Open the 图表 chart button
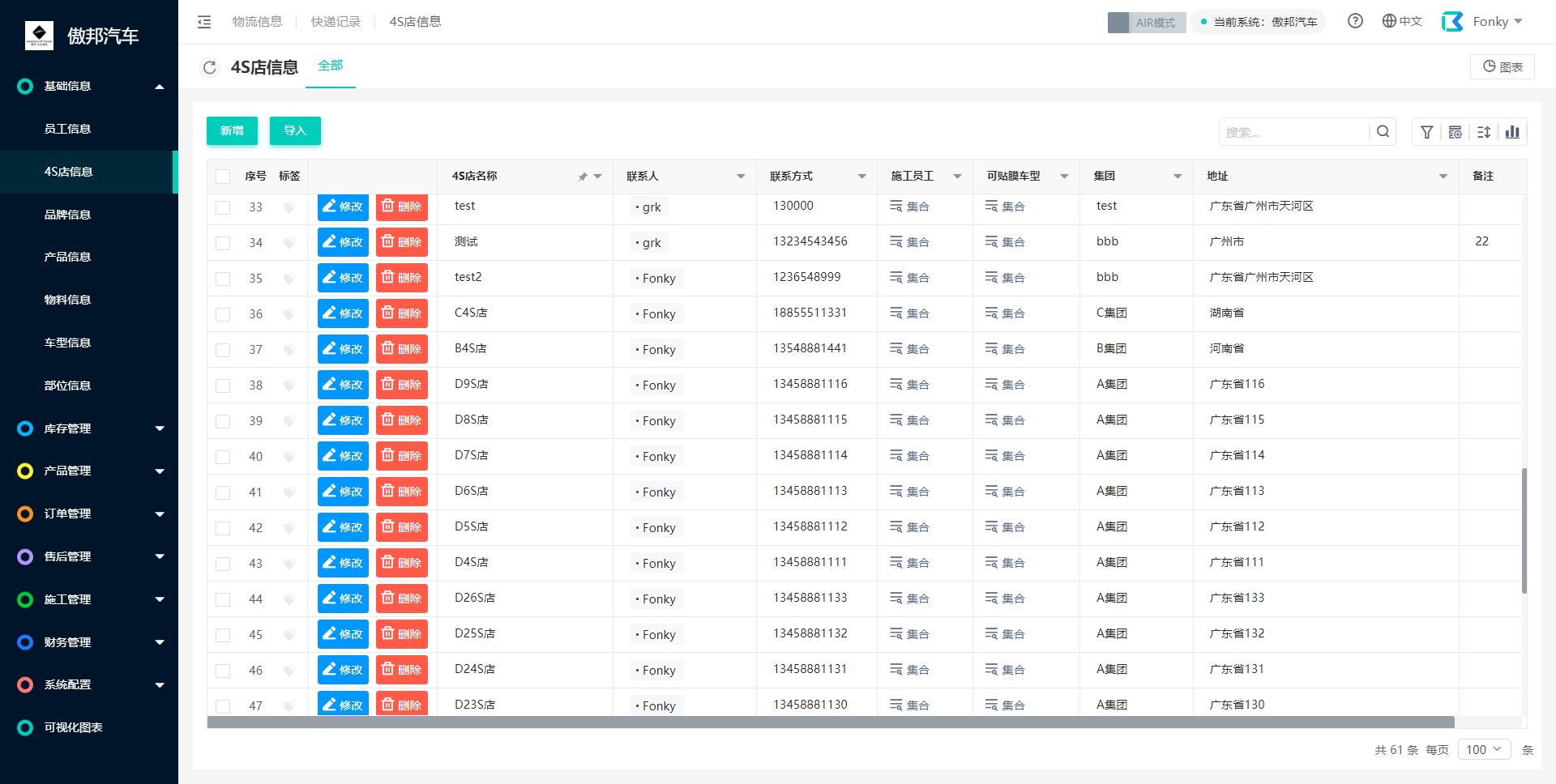The height and width of the screenshot is (784, 1556). point(1503,66)
